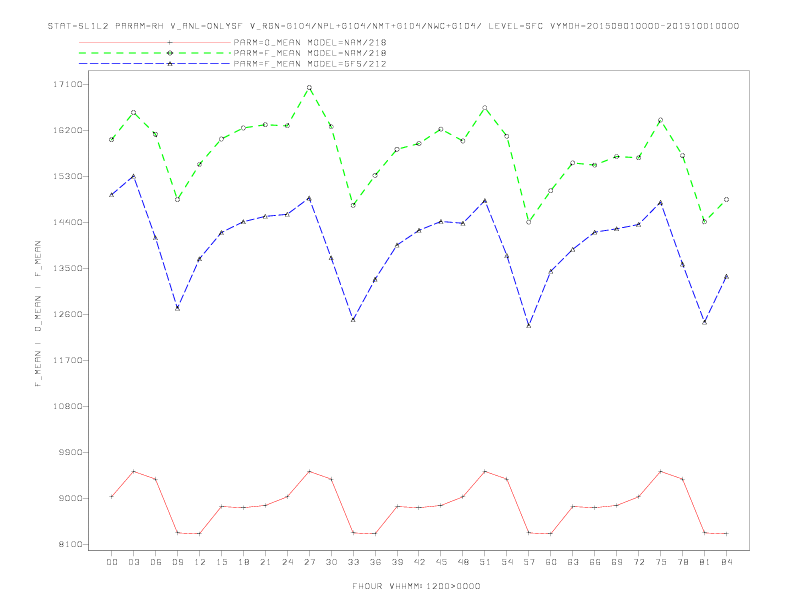
Task: Click the y-axis tick label 16200
Action: pos(68,130)
